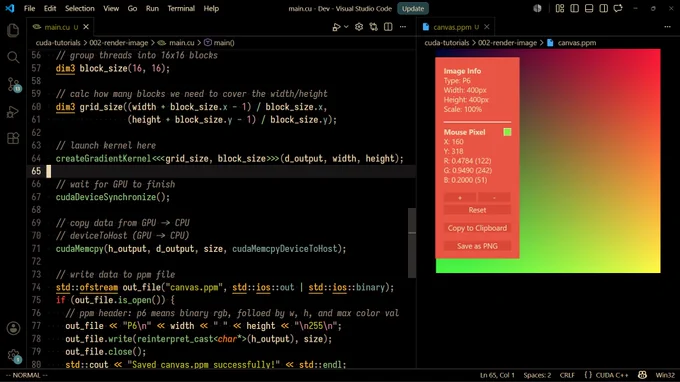
Task: Change CRLF line ending setting
Action: tap(567, 375)
